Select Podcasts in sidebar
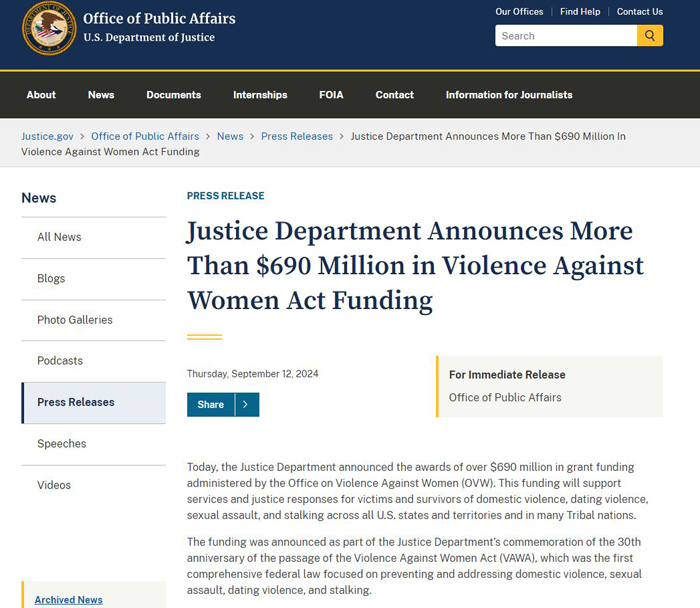Viewport: 700px width, 608px height. [93, 361]
